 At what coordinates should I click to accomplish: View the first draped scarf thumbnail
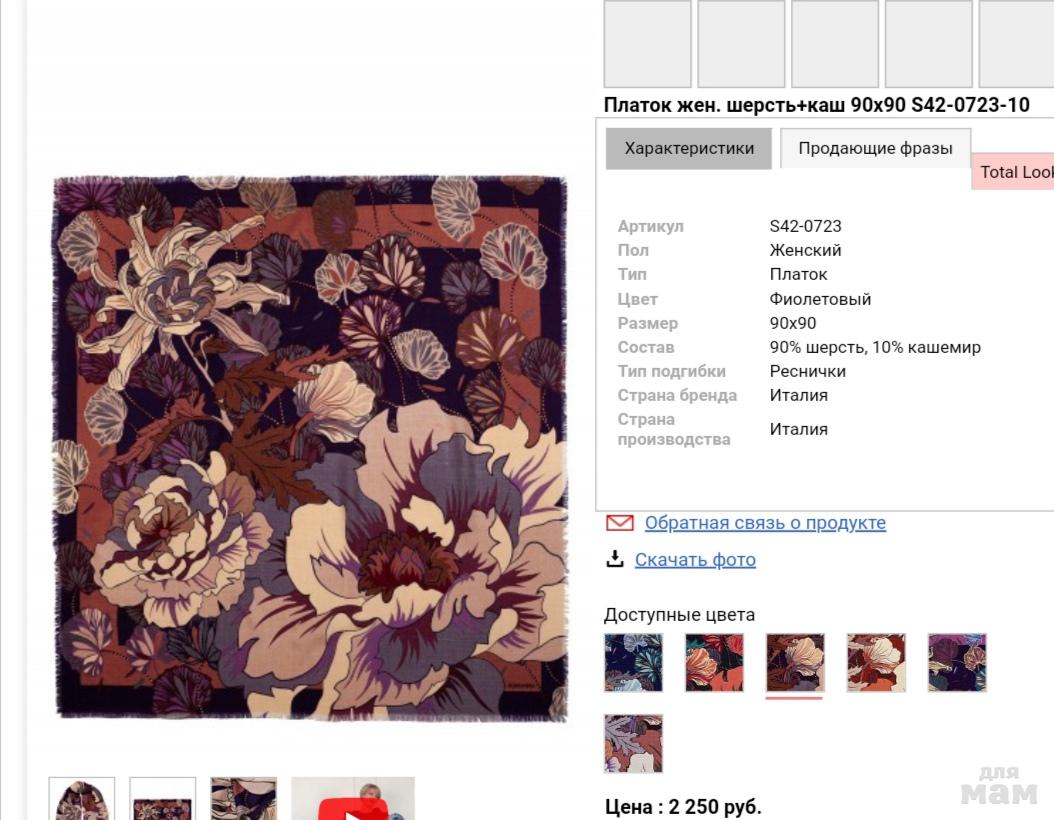click(82, 798)
